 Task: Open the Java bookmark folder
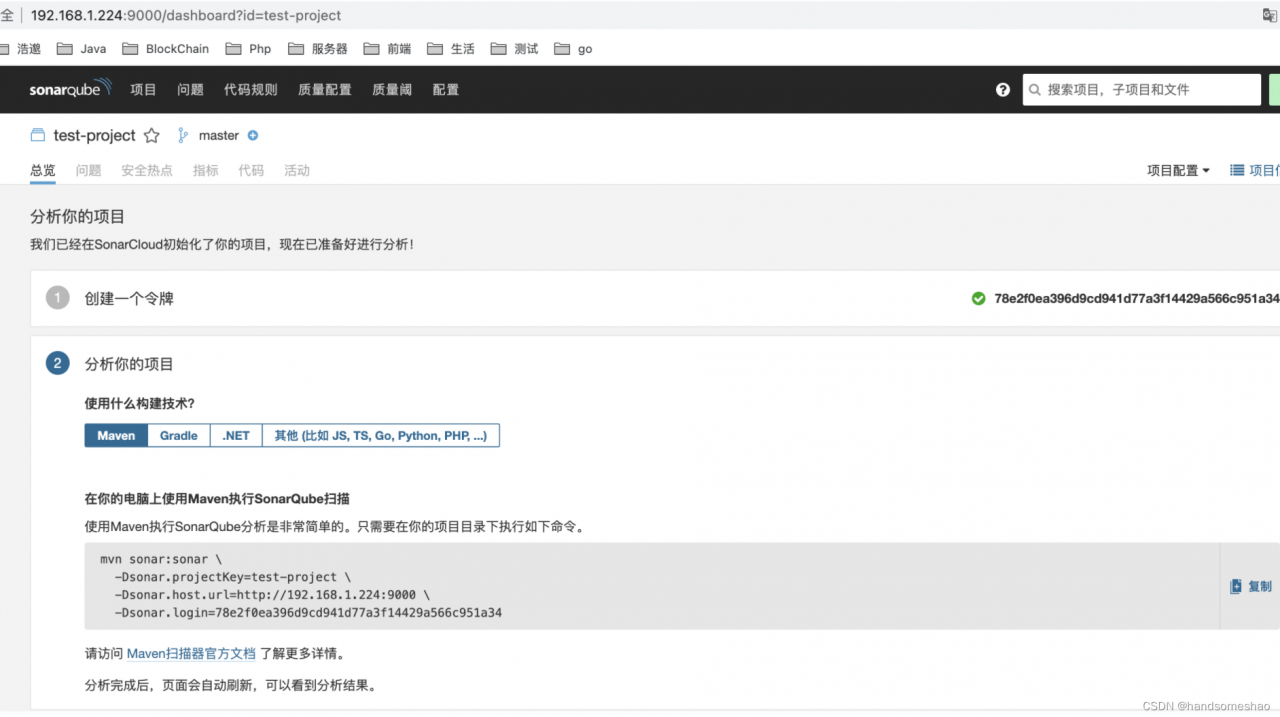pos(82,48)
